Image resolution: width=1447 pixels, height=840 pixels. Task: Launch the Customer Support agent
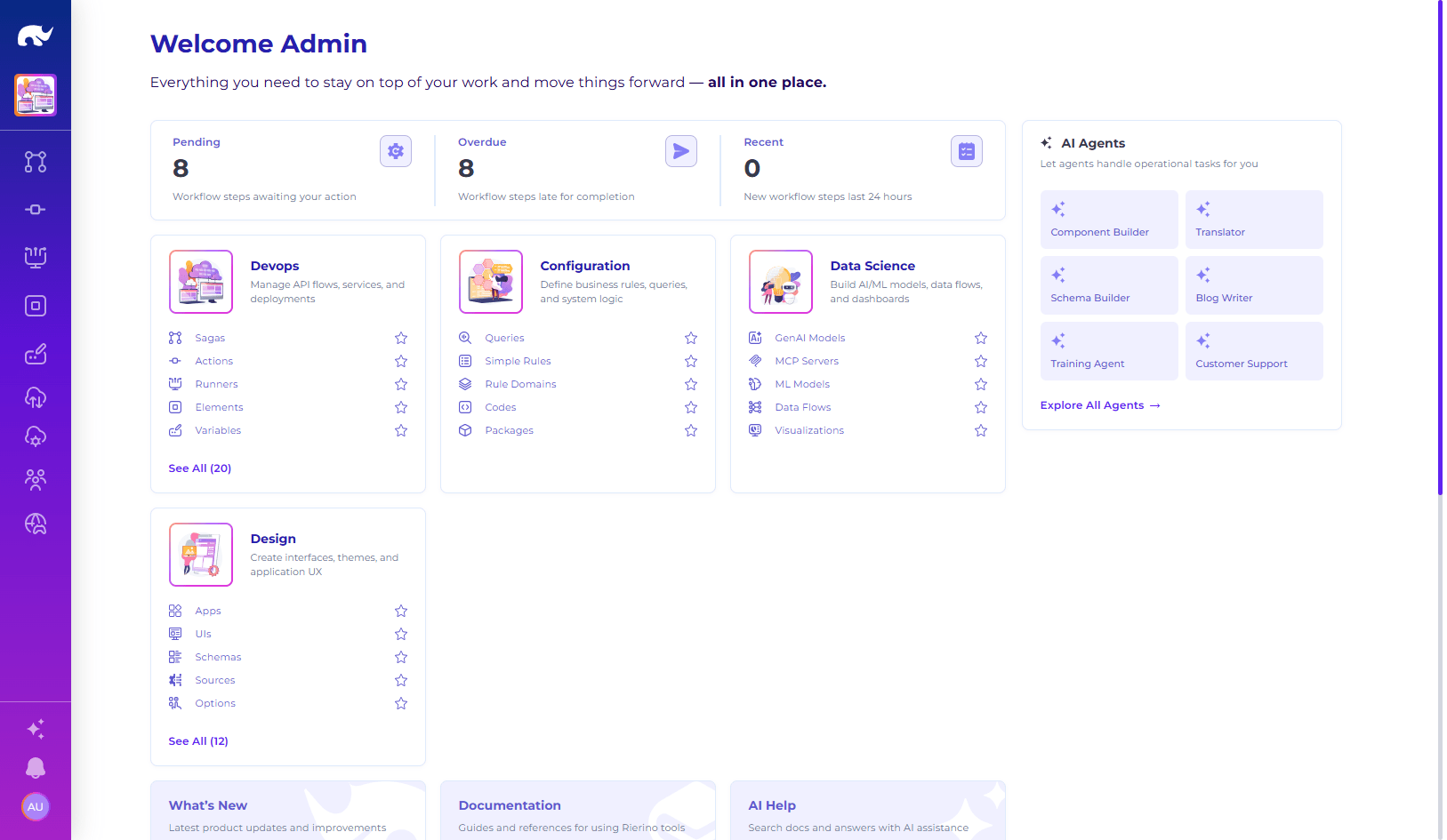1254,351
